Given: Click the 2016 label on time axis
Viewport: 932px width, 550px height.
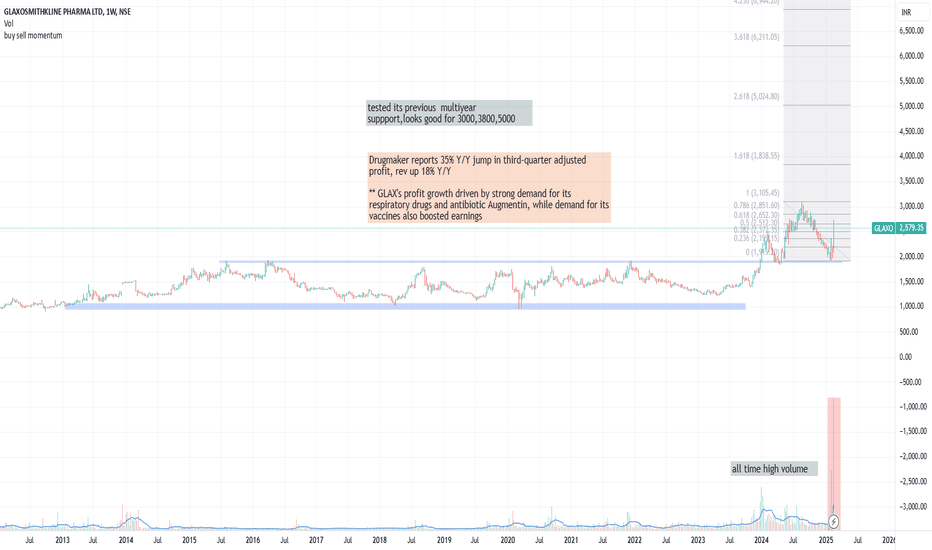Looking at the screenshot, I should pos(253,540).
